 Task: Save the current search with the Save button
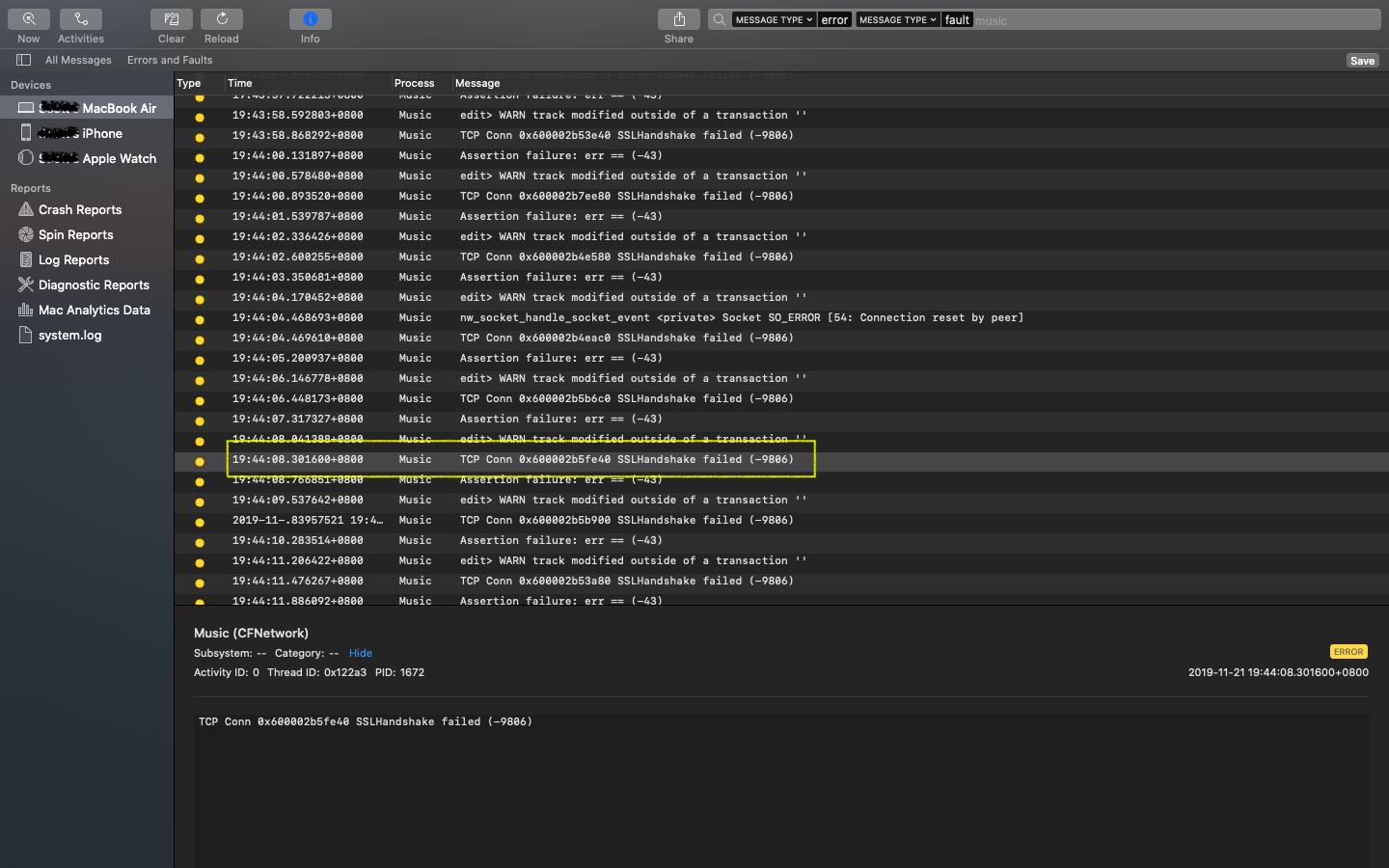point(1362,61)
